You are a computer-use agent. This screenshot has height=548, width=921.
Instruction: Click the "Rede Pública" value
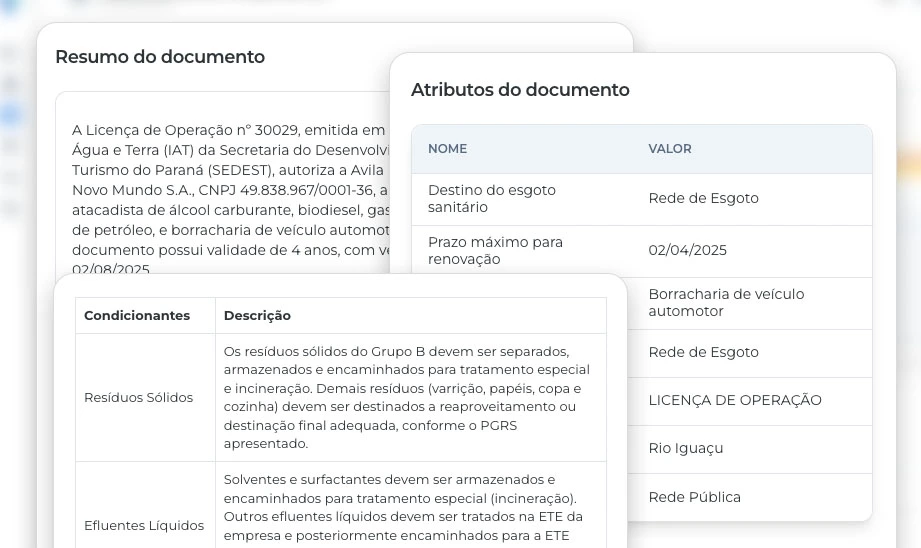[x=694, y=497]
